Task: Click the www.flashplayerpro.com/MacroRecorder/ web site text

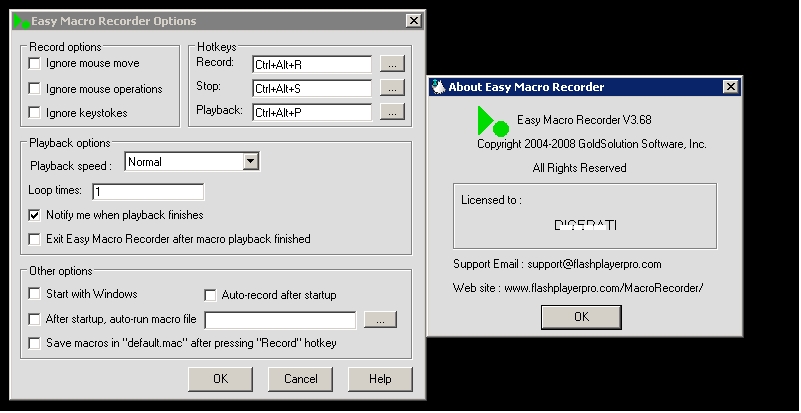Action: pyautogui.click(x=603, y=288)
